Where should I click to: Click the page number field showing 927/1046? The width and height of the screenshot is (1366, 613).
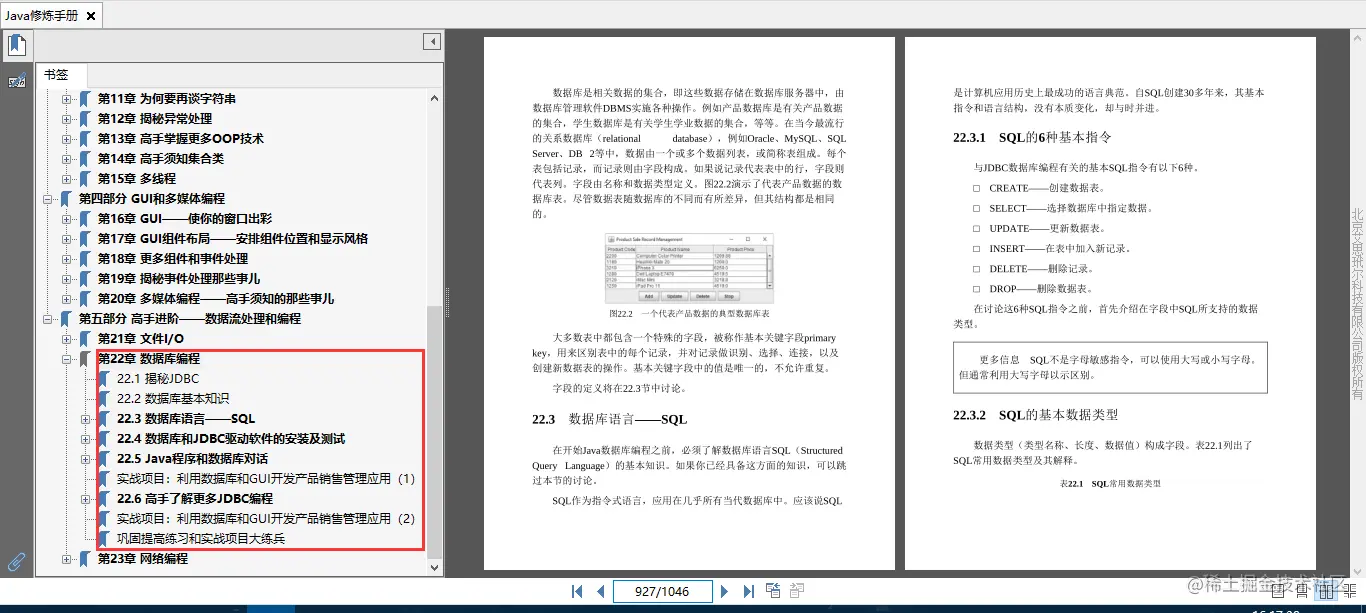click(x=662, y=591)
